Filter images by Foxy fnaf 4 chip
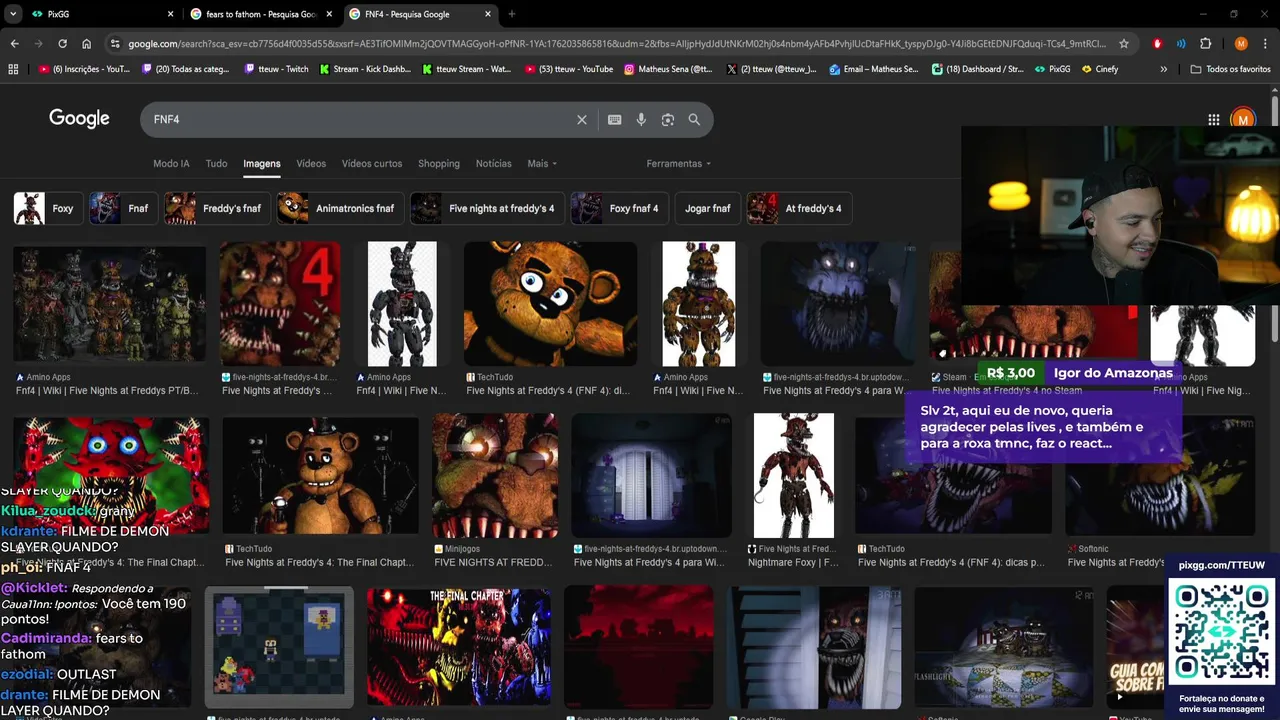Viewport: 1280px width, 720px height. pyautogui.click(x=619, y=209)
